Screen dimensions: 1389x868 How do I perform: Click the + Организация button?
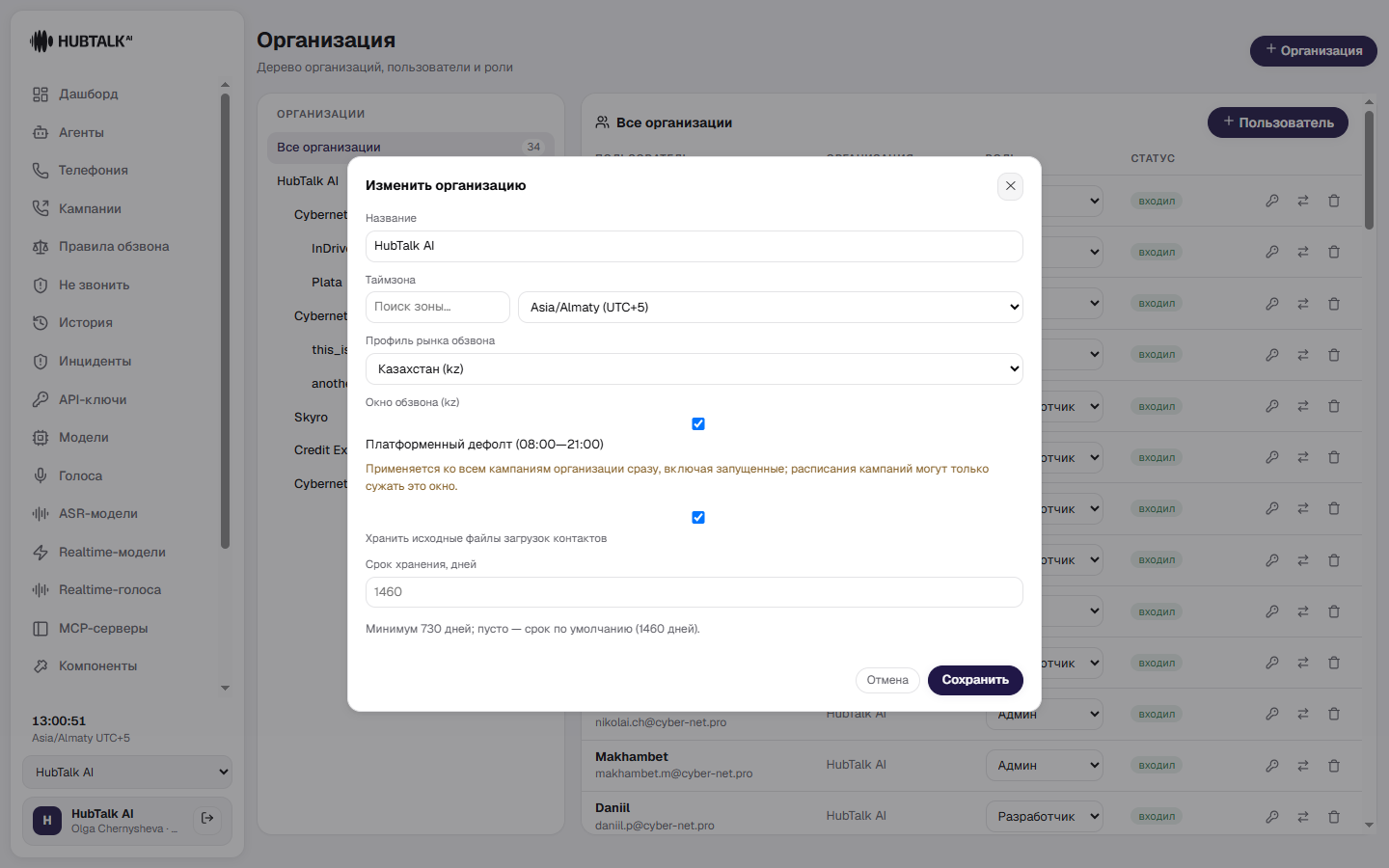pyautogui.click(x=1314, y=51)
